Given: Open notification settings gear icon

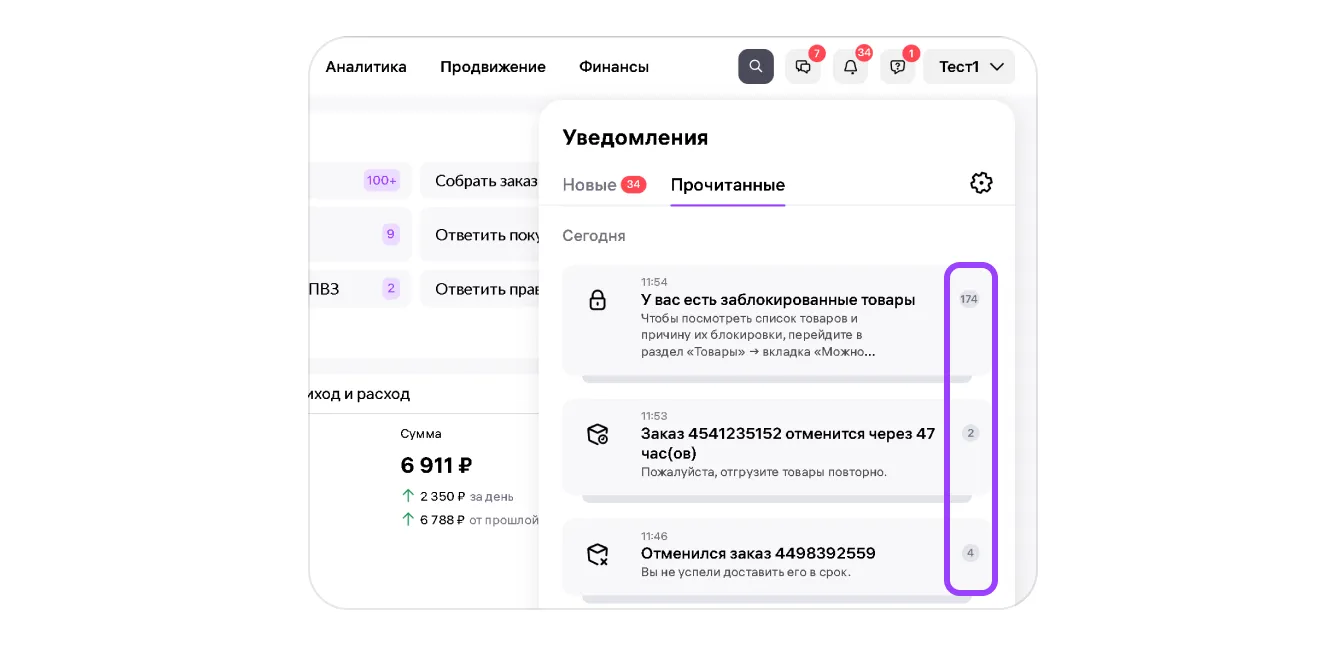Looking at the screenshot, I should coord(981,183).
